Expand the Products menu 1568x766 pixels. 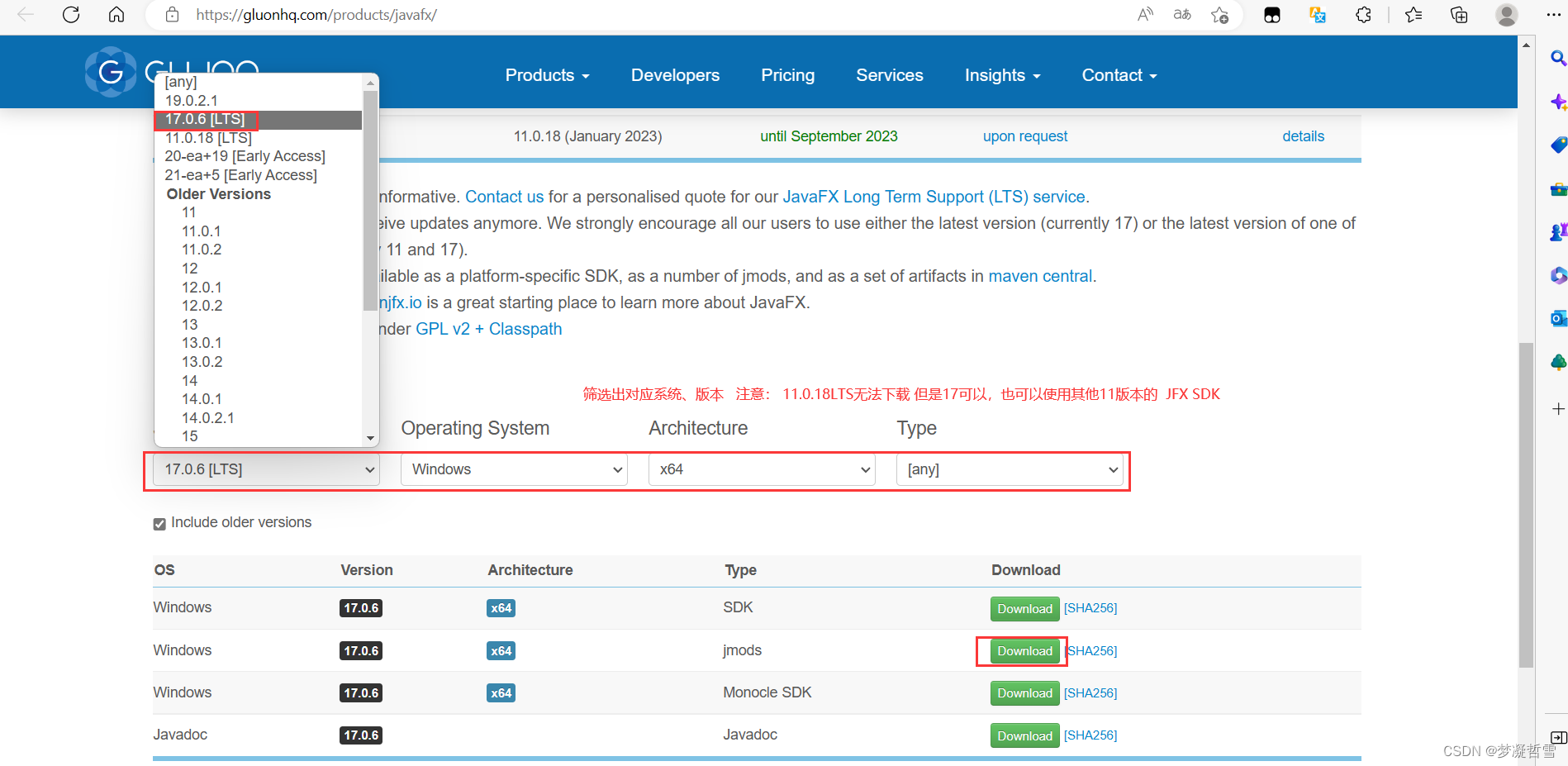pyautogui.click(x=547, y=75)
